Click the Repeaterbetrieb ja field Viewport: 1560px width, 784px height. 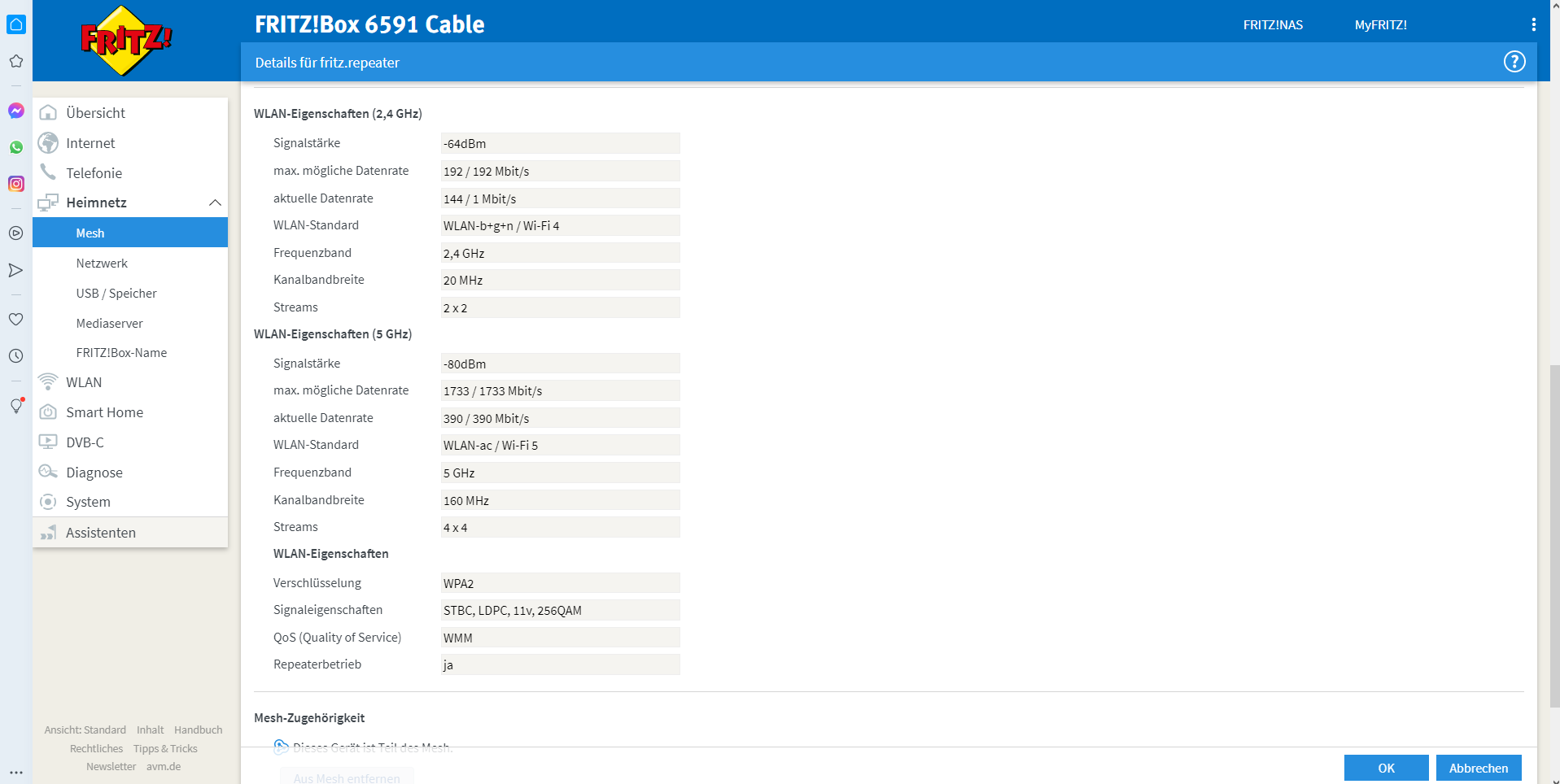(x=560, y=664)
